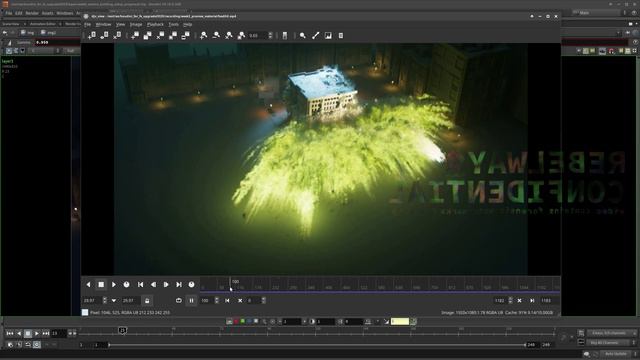This screenshot has width=640, height=360.
Task: Open the View menu in djv_view
Action: (x=120, y=24)
